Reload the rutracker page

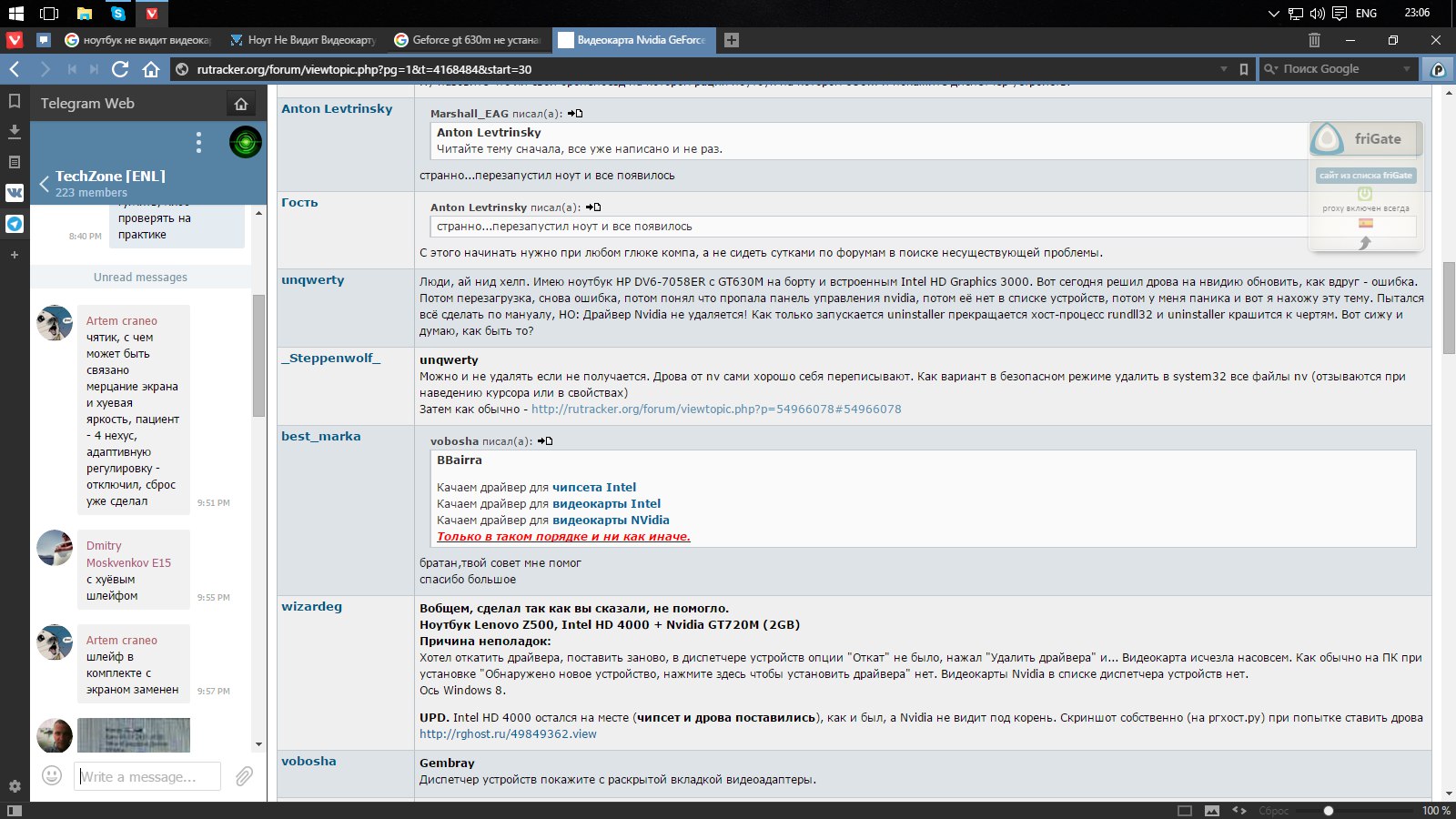click(x=120, y=69)
